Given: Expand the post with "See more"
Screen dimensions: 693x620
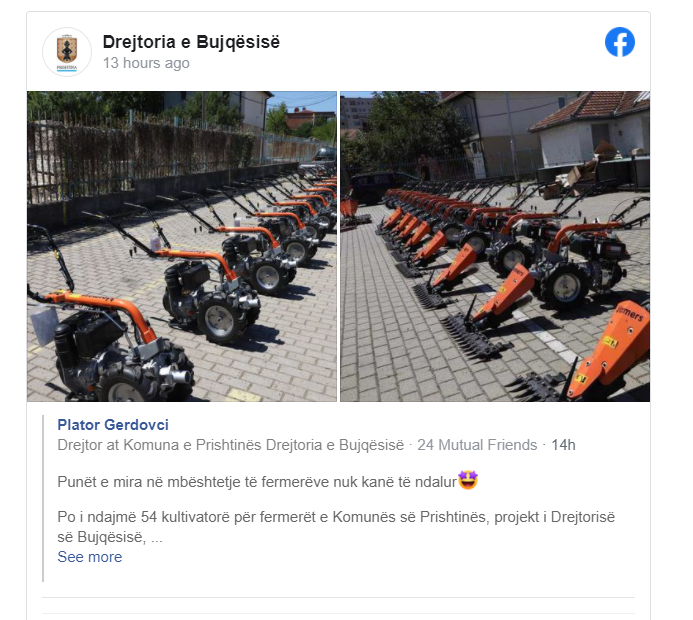Looking at the screenshot, I should (x=90, y=557).
